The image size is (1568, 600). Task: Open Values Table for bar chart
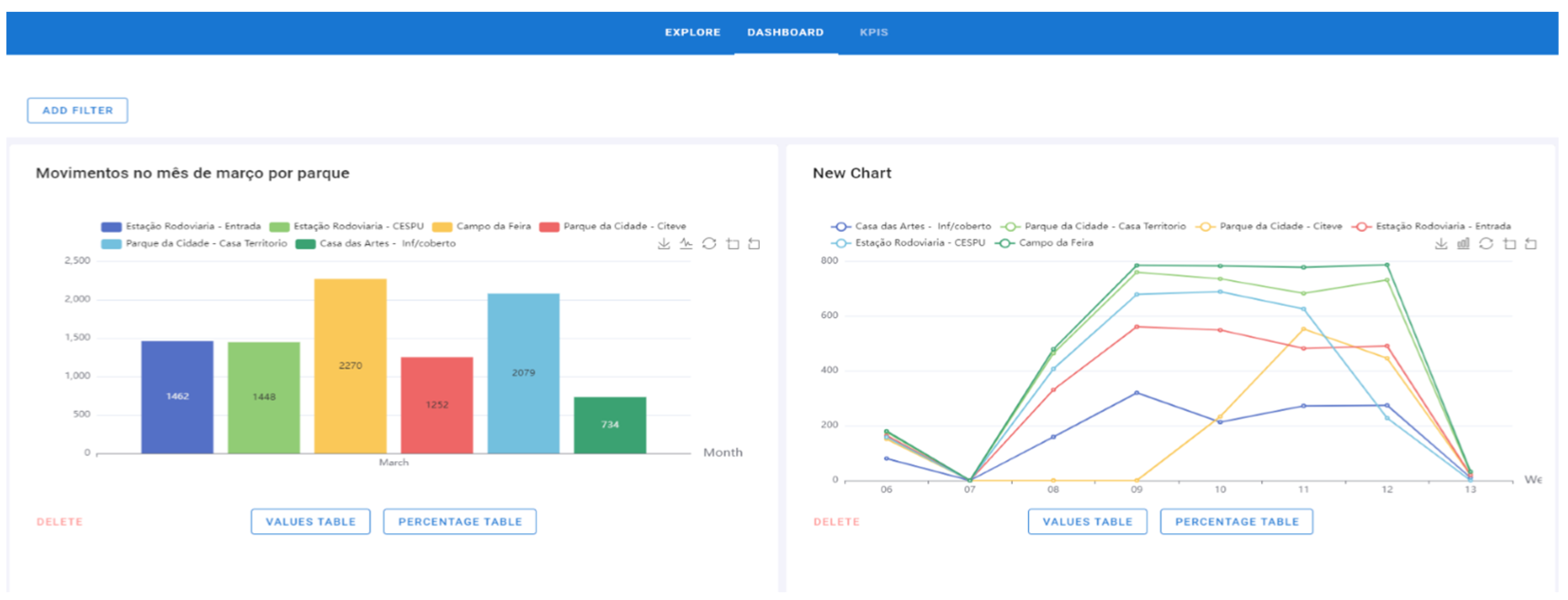point(310,521)
